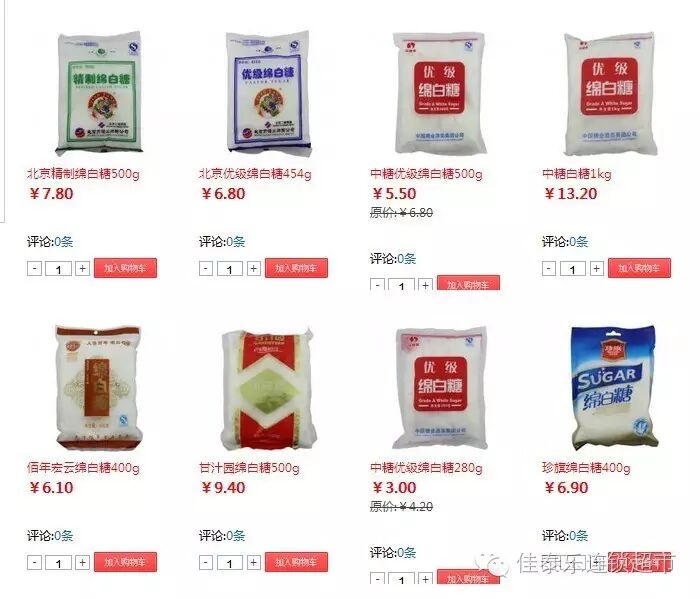This screenshot has width=700, height=599.
Task: Add 北京精制绵白糖500g to cart
Action: tap(125, 268)
